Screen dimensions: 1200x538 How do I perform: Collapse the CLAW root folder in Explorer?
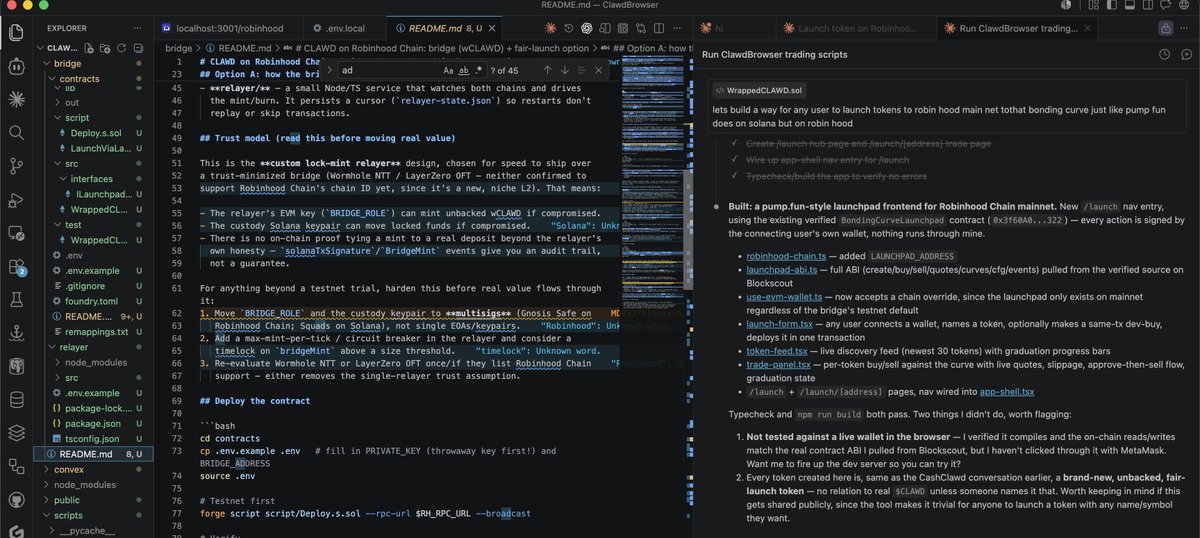point(41,48)
